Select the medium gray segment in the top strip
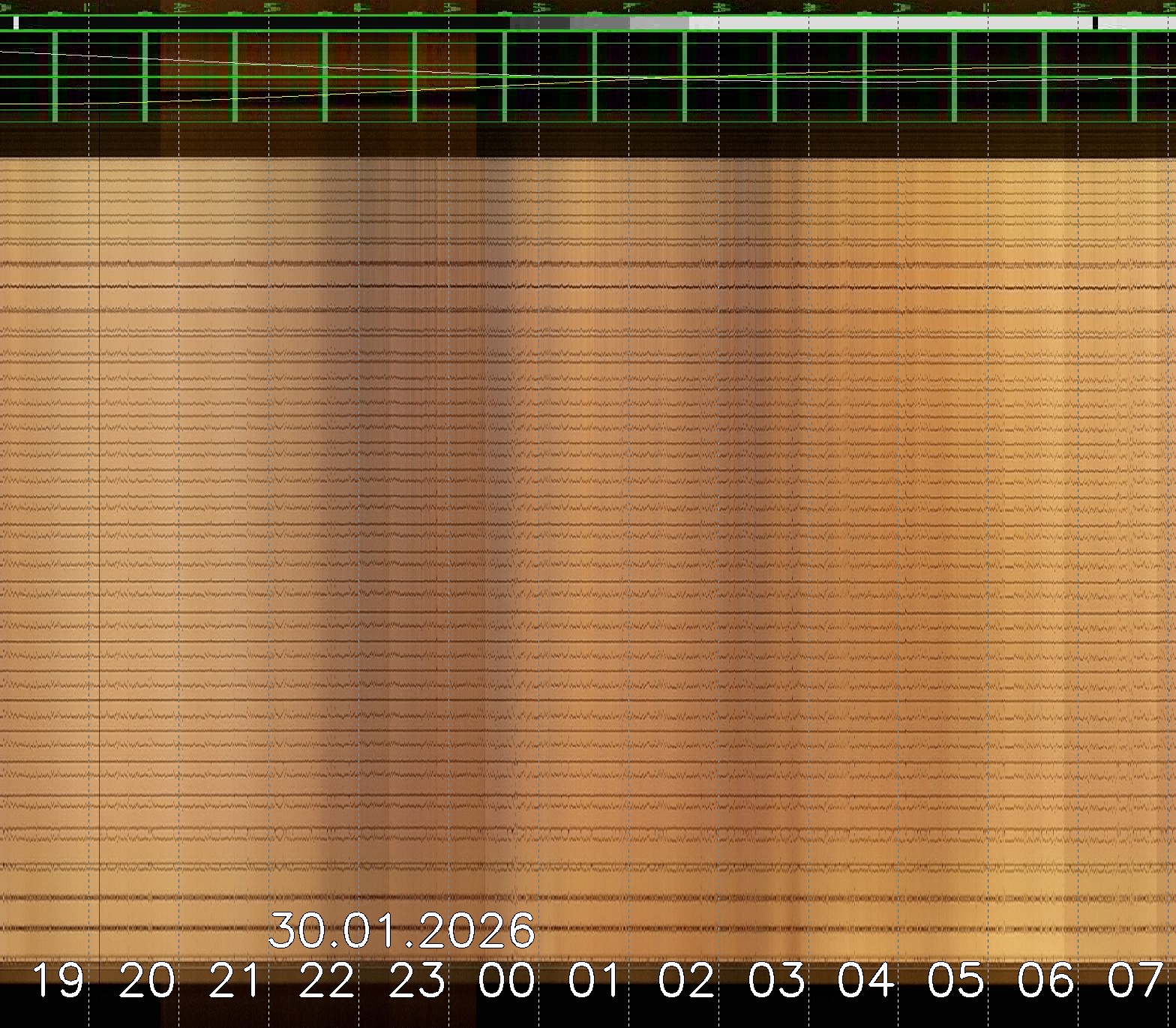 click(599, 23)
